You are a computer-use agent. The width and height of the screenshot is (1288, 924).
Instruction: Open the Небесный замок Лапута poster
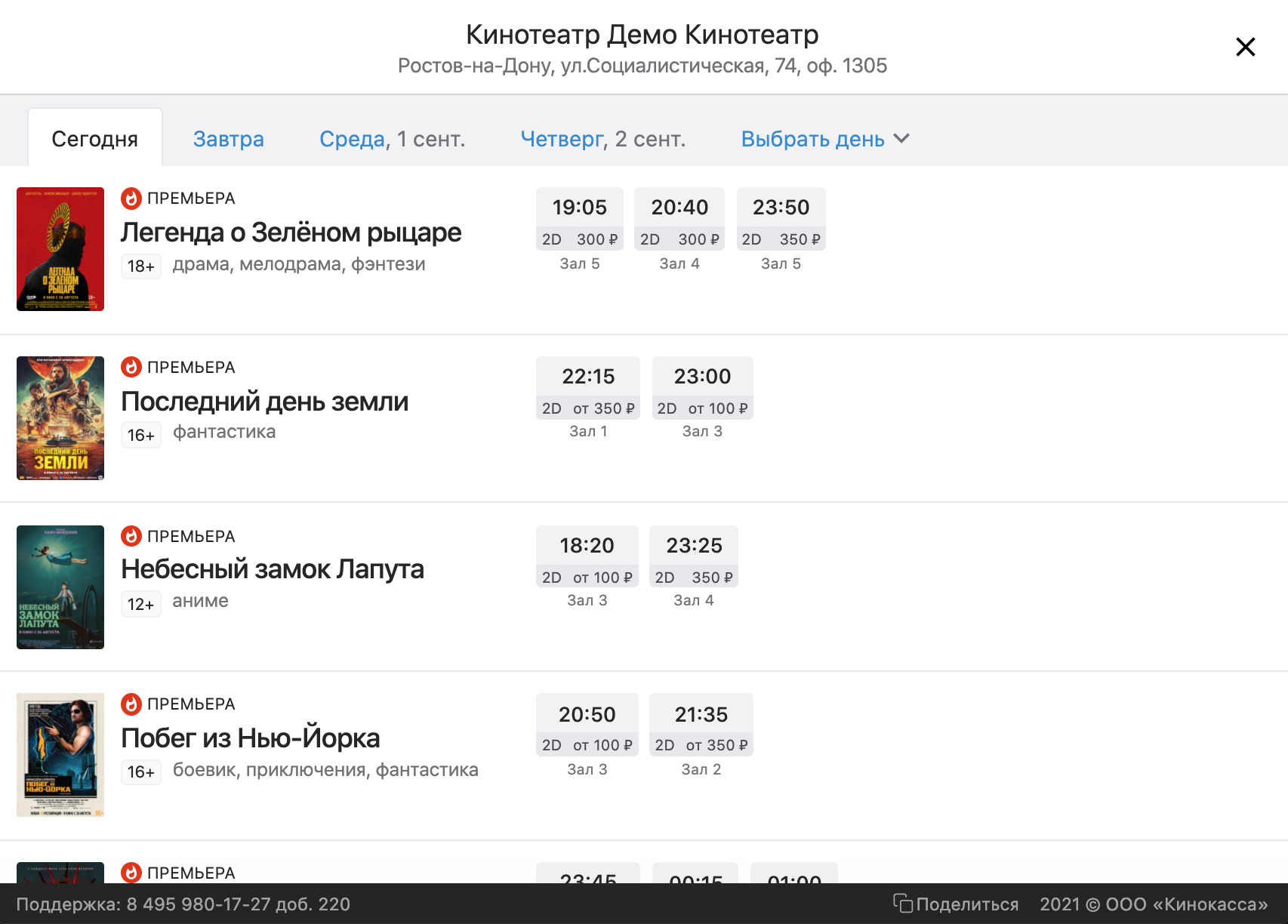click(60, 587)
